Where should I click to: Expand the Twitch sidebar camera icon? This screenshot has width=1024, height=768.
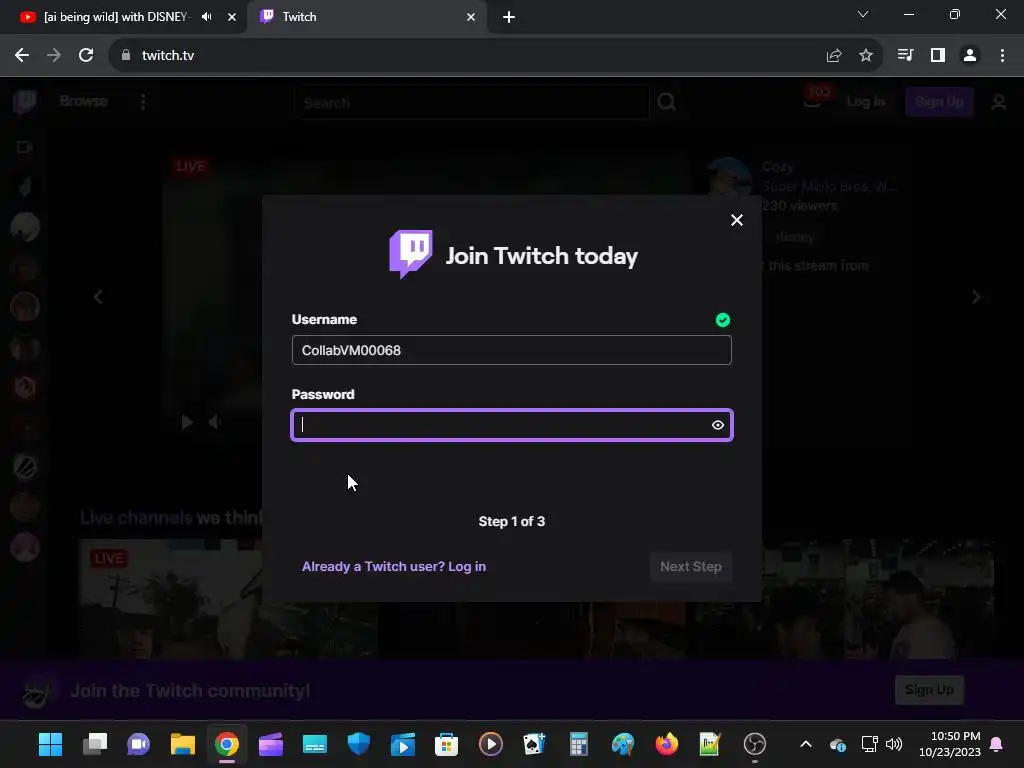[x=25, y=147]
